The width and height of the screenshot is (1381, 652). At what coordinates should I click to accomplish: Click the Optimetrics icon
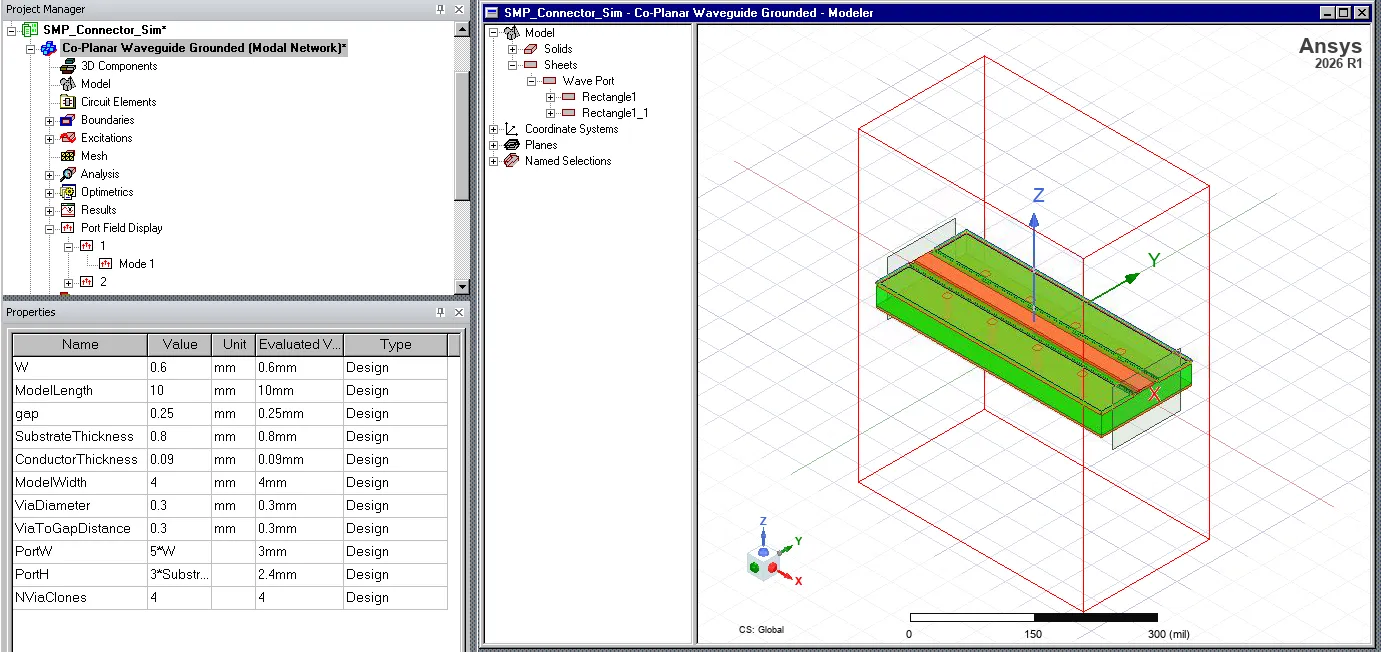tap(68, 192)
